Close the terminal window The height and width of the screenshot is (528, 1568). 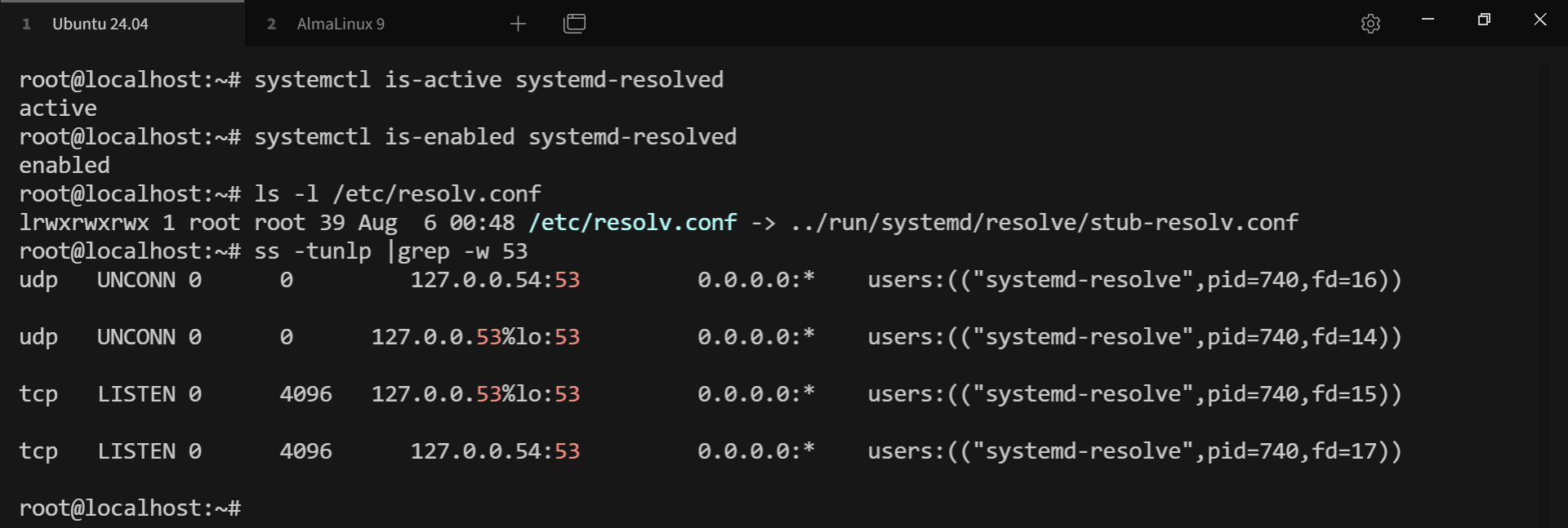tap(1540, 20)
